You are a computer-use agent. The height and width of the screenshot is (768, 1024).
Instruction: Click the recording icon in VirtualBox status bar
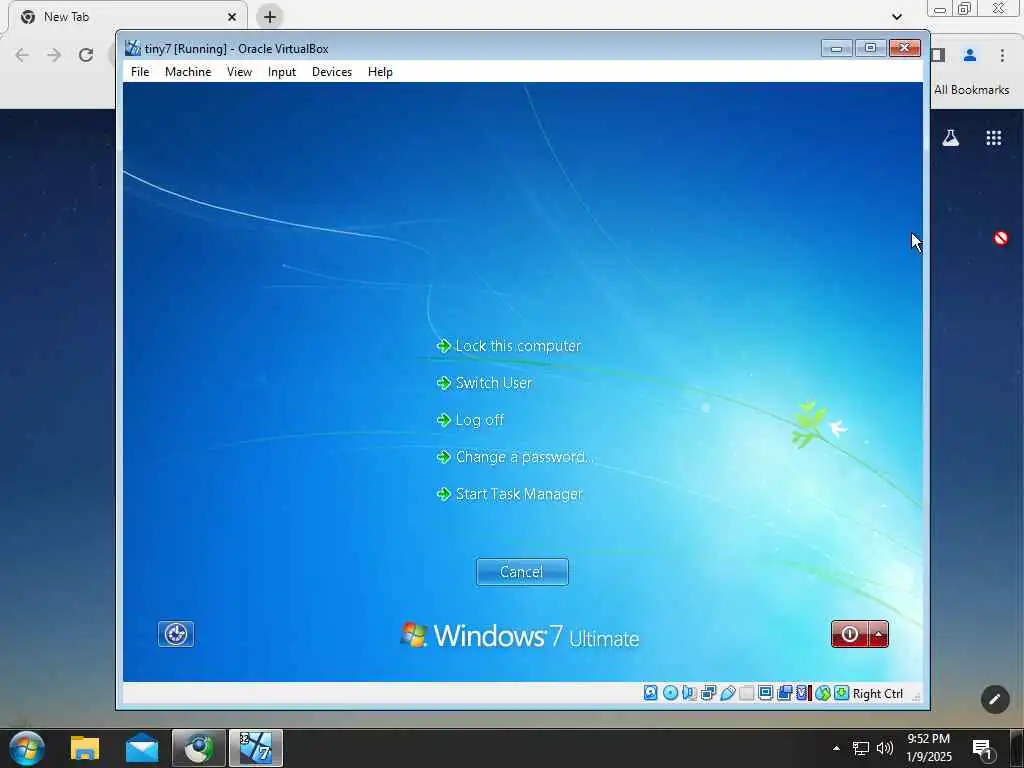coord(784,693)
